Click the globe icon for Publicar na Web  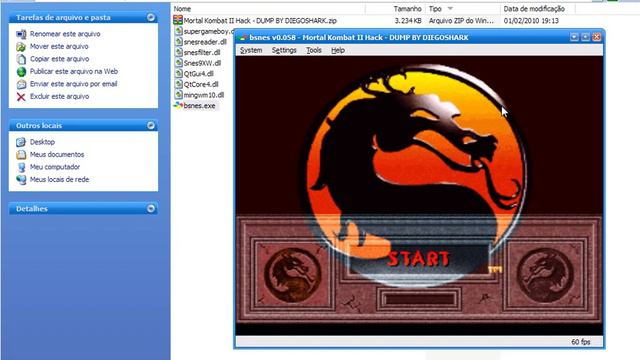pyautogui.click(x=21, y=72)
